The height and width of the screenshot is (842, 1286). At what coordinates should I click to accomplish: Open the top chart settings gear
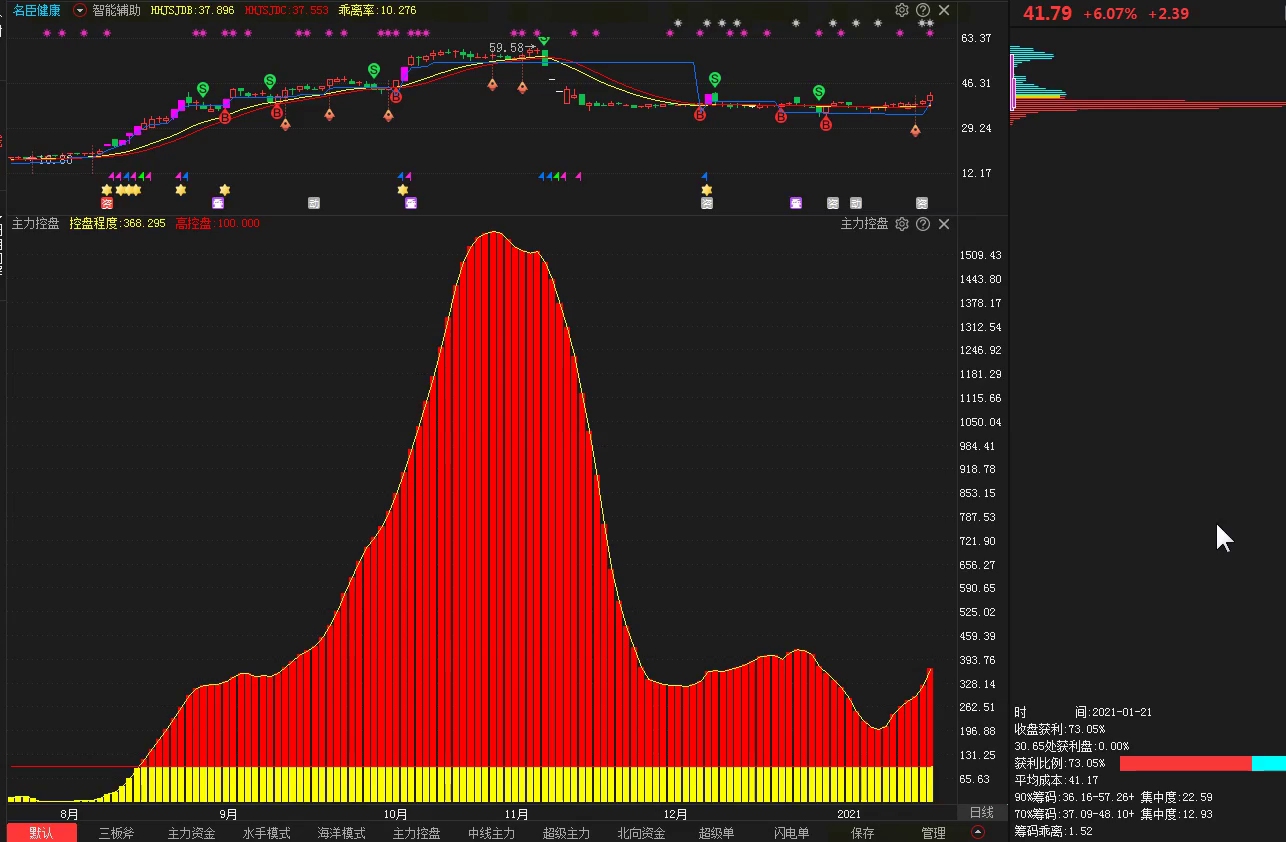(x=902, y=10)
